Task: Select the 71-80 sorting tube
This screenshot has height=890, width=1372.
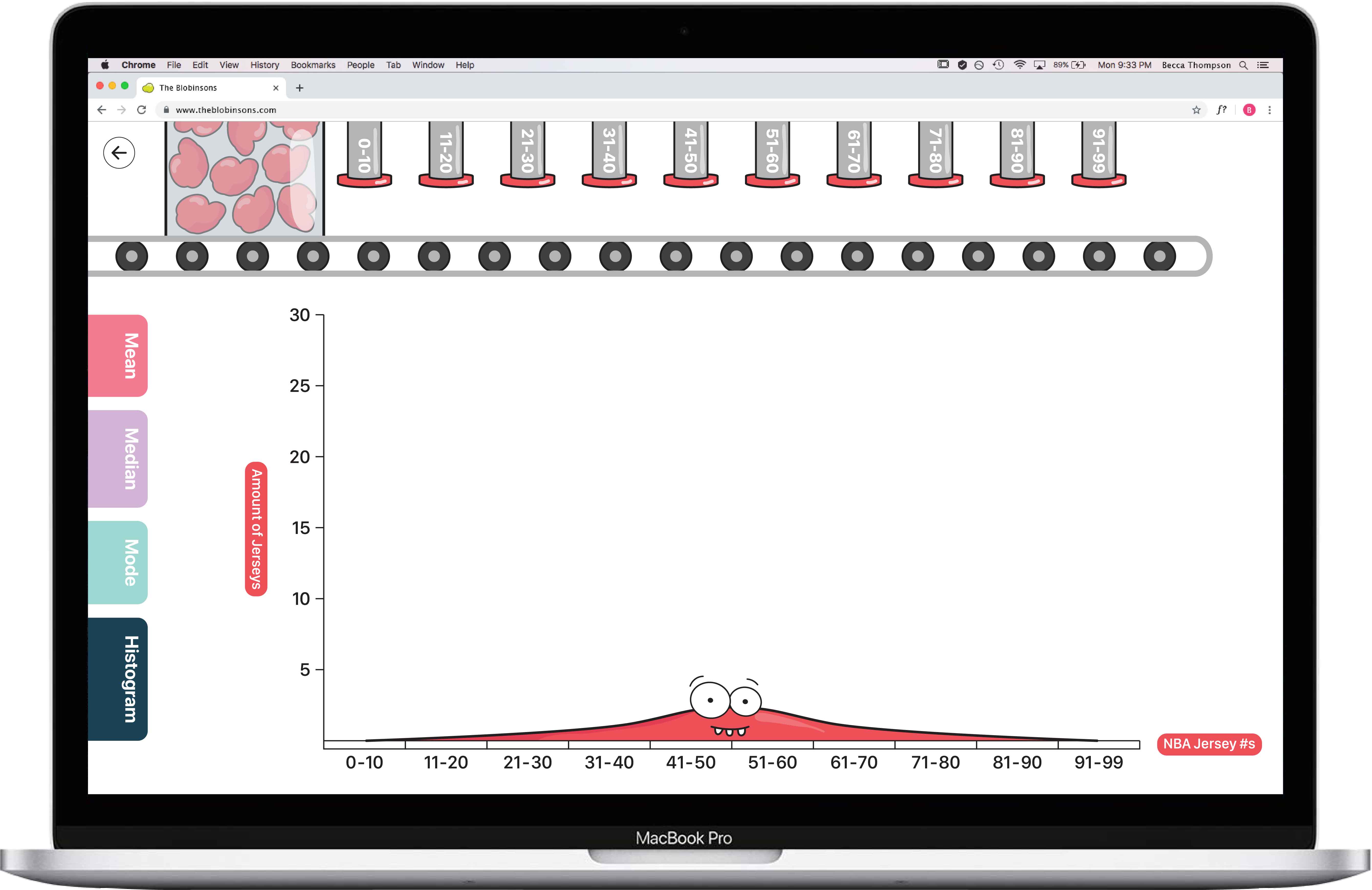Action: tap(936, 154)
